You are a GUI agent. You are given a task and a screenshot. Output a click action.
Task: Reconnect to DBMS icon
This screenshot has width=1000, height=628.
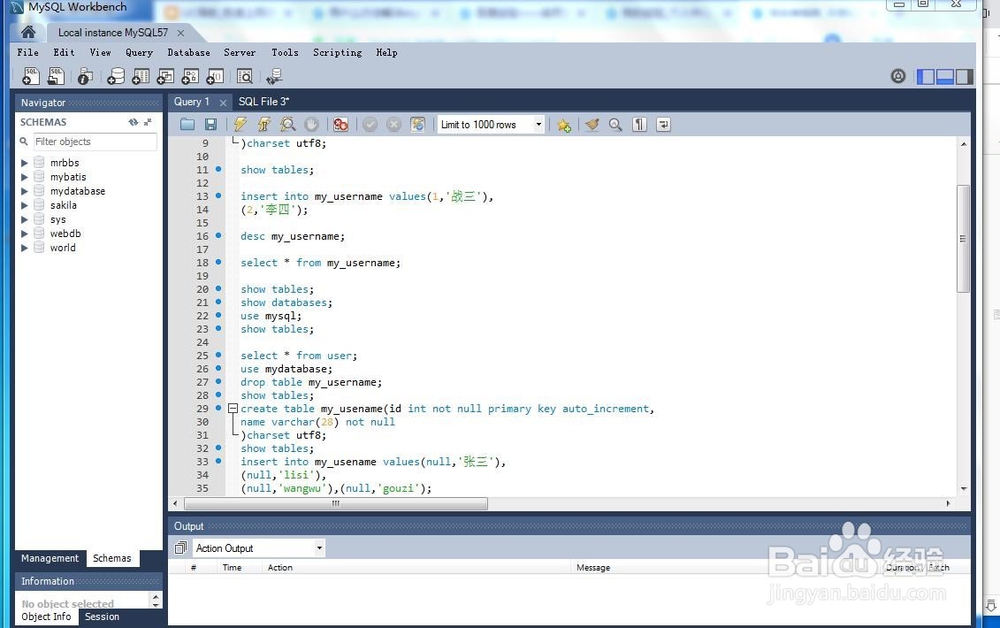click(x=275, y=77)
